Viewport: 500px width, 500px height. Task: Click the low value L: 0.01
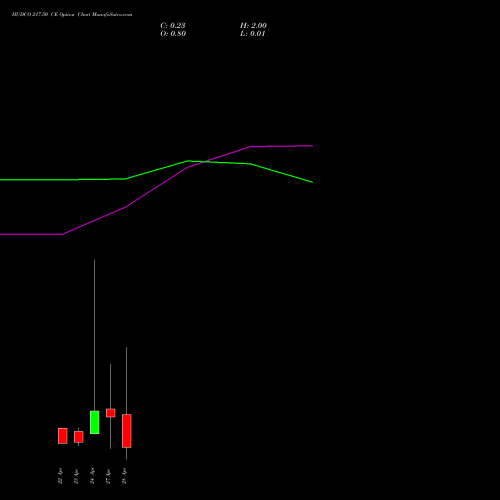tap(253, 34)
